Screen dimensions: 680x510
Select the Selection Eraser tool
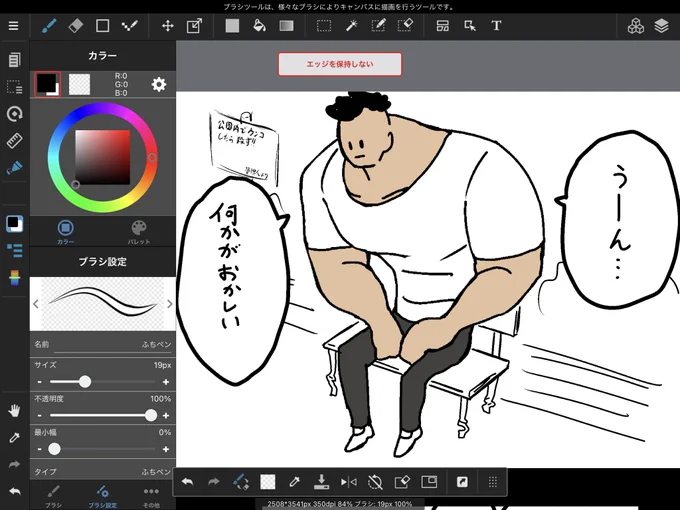tap(405, 26)
